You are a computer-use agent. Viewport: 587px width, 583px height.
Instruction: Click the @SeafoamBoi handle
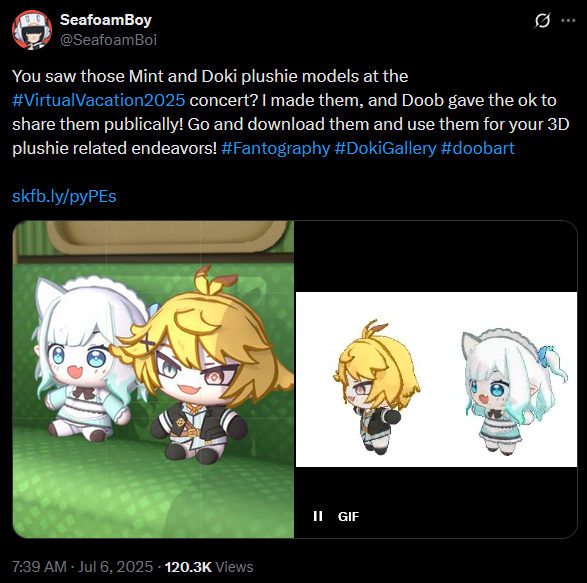(x=109, y=40)
